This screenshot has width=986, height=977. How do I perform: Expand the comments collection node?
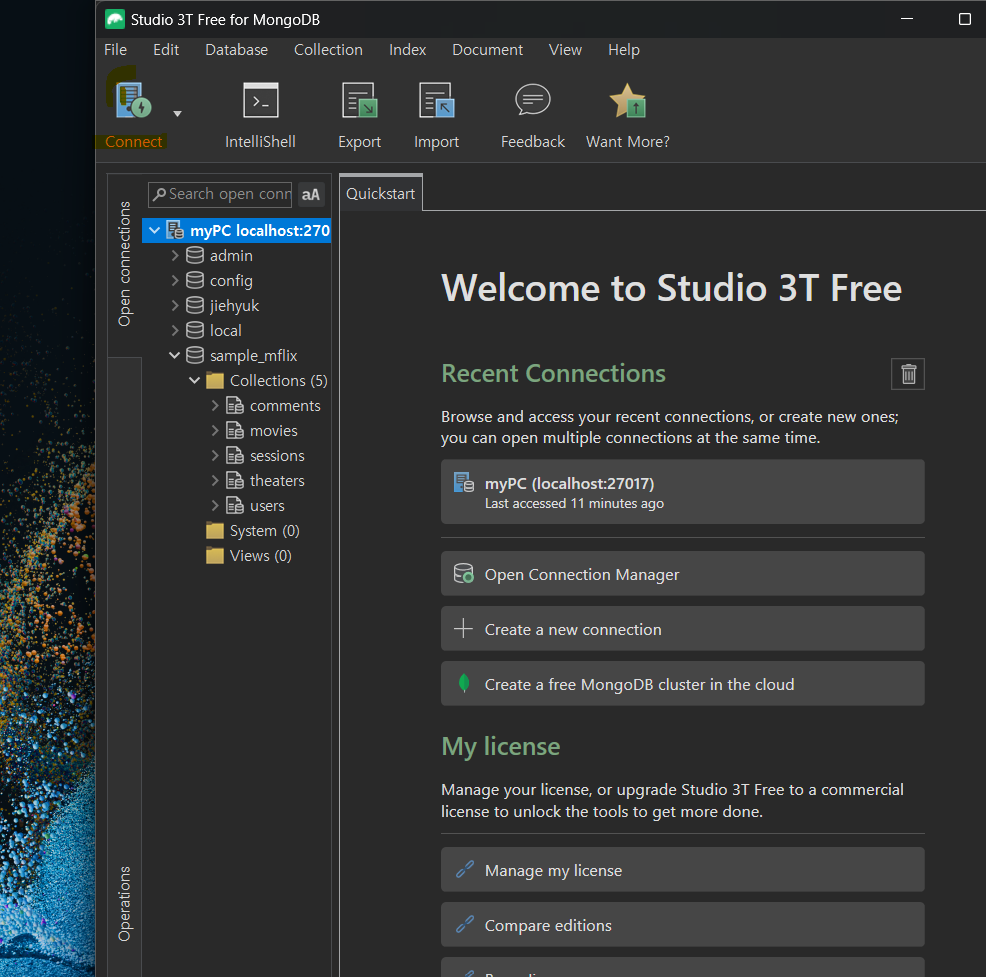215,406
